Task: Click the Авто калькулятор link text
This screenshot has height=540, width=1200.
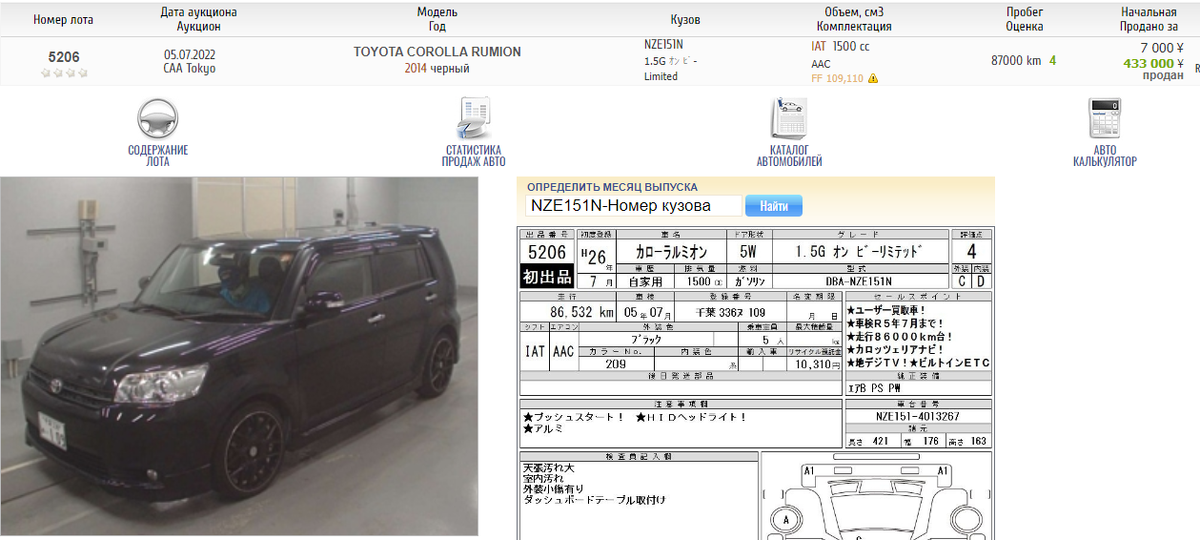Action: (x=1104, y=156)
